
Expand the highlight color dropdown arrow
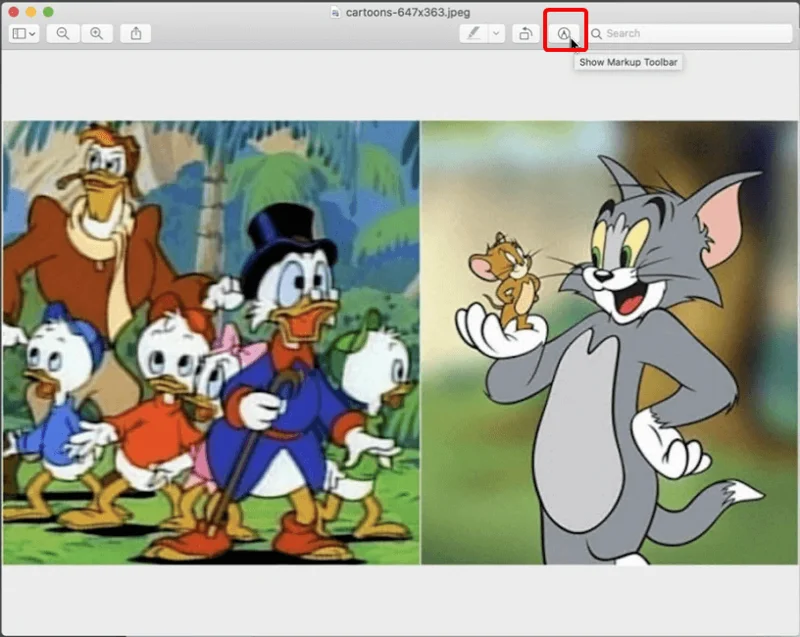[497, 33]
